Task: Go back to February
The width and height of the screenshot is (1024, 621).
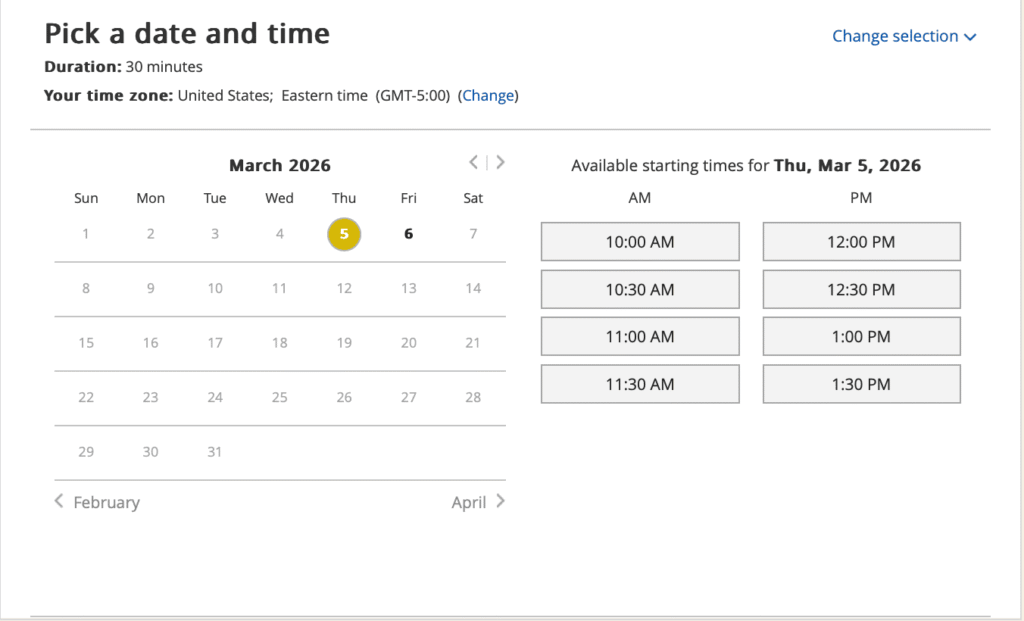Action: (97, 502)
